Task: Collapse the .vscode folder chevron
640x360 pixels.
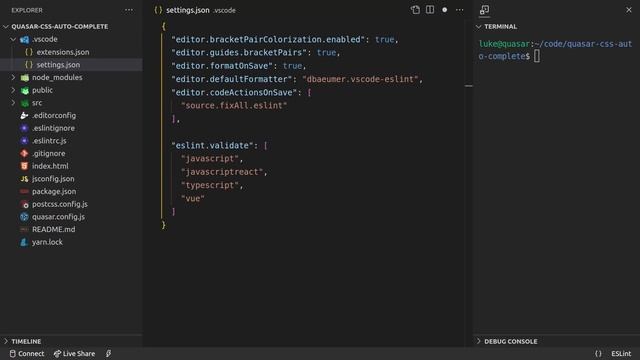Action: coord(13,39)
